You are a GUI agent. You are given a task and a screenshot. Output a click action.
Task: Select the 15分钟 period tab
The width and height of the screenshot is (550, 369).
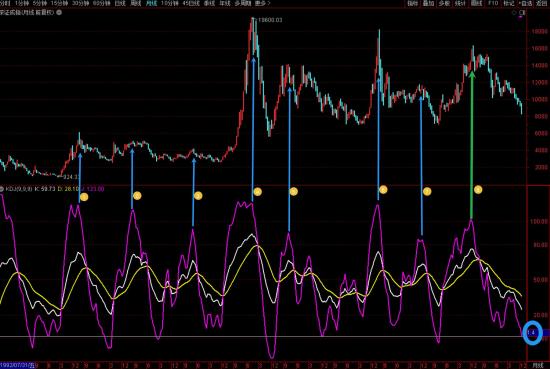59,4
